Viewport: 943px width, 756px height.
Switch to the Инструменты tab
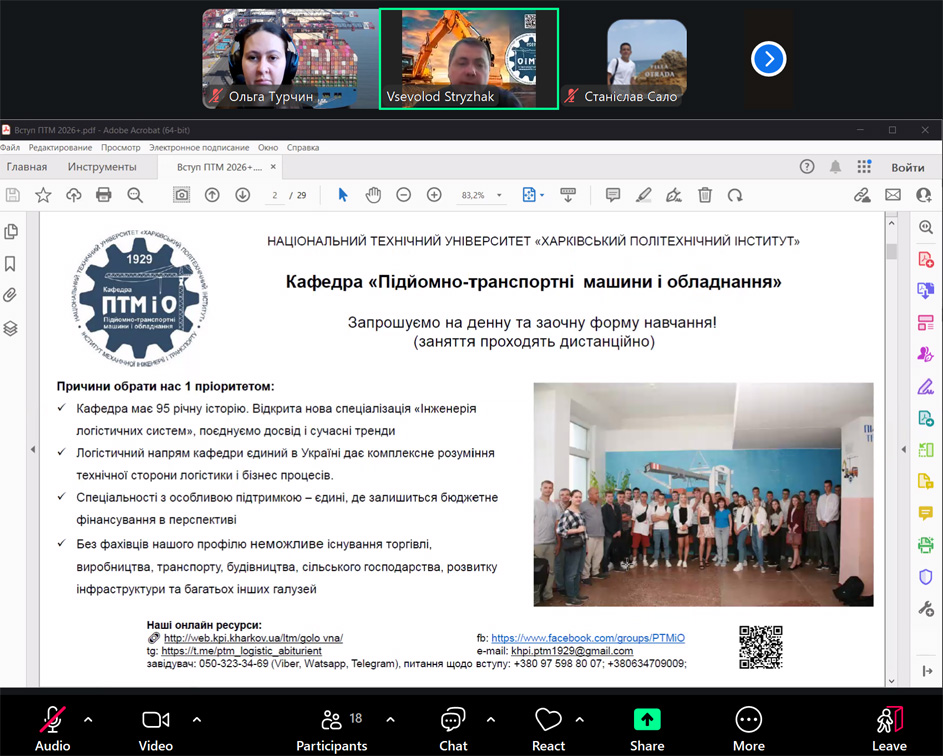[x=102, y=167]
